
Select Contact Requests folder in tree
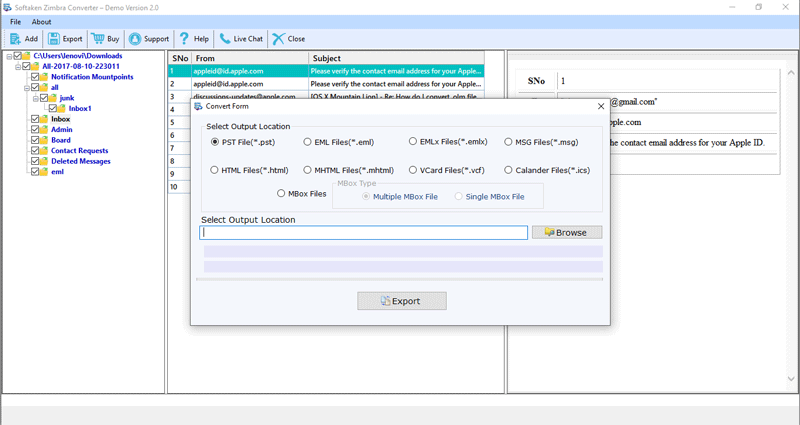pyautogui.click(x=80, y=151)
